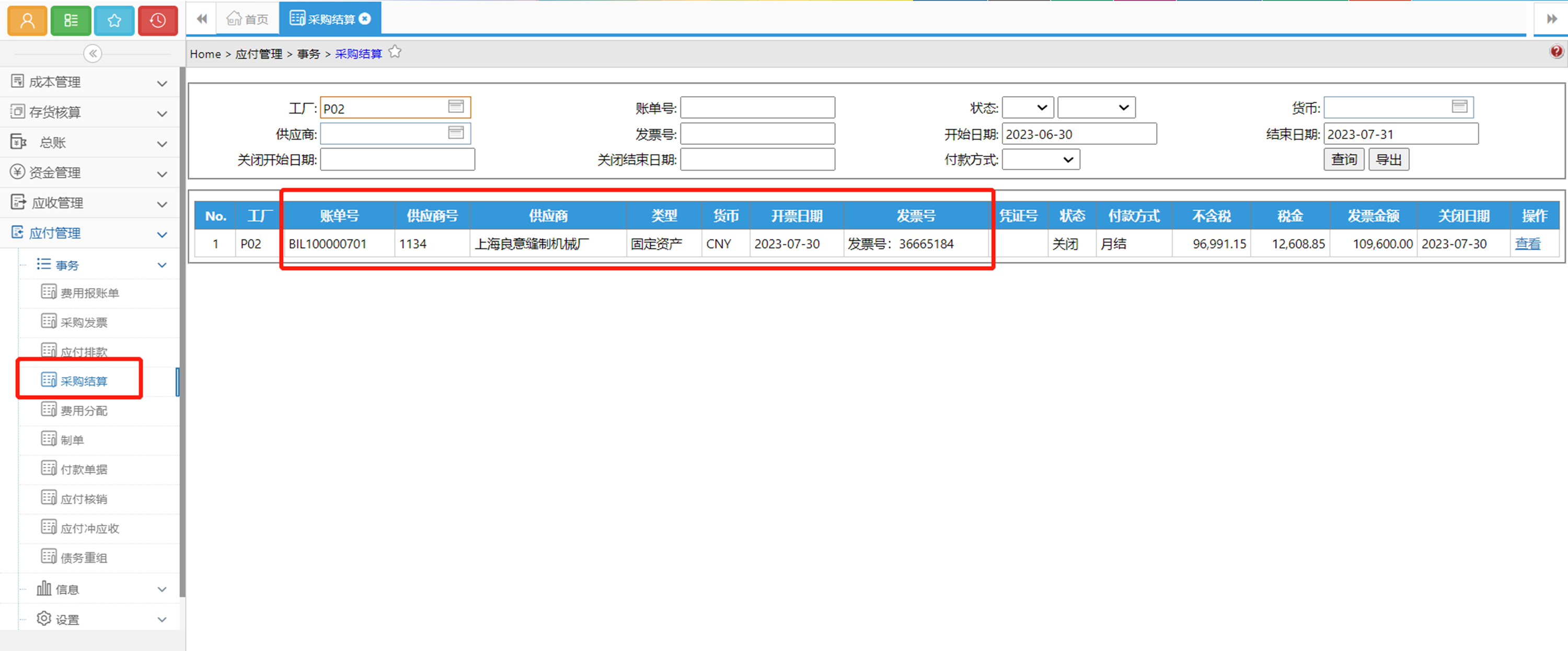
Task: Collapse the 应付管理 chevron
Action: pyautogui.click(x=162, y=234)
